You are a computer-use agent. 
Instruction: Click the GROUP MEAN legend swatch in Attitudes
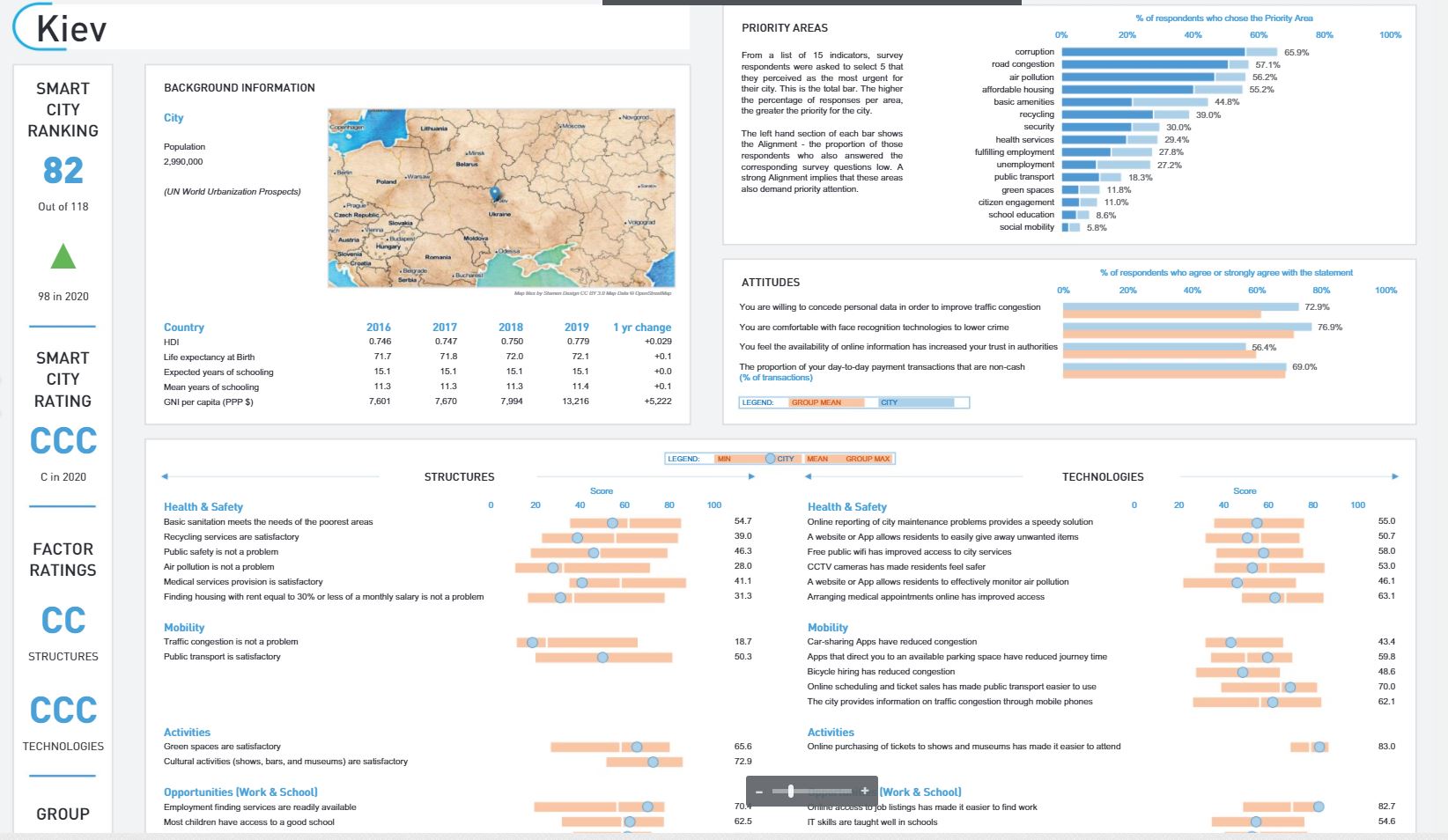pos(827,402)
